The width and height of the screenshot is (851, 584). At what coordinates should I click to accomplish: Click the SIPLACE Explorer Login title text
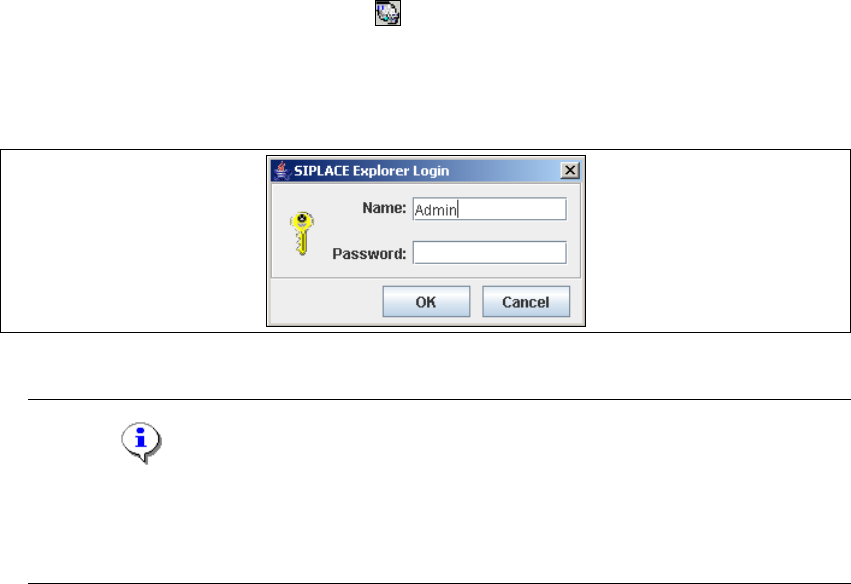(371, 171)
